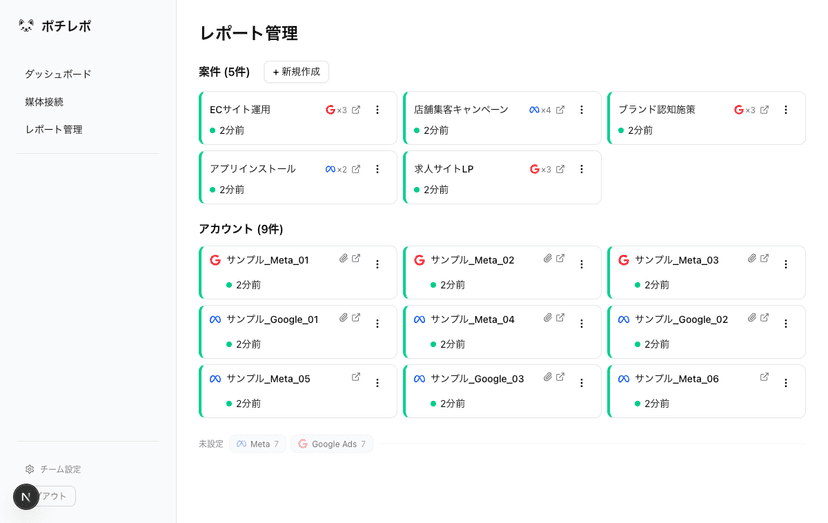
Task: Open external link for サンプル_Meta_04
Action: coord(560,317)
